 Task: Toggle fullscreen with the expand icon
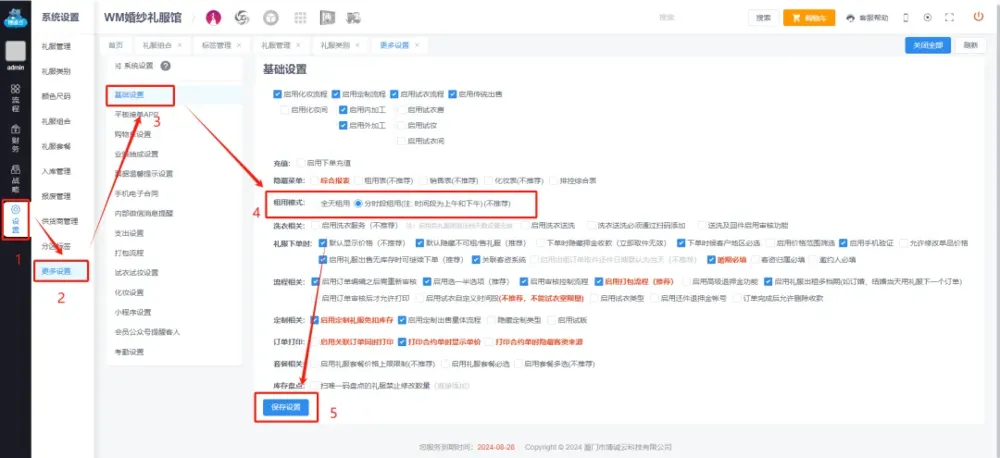tap(951, 17)
